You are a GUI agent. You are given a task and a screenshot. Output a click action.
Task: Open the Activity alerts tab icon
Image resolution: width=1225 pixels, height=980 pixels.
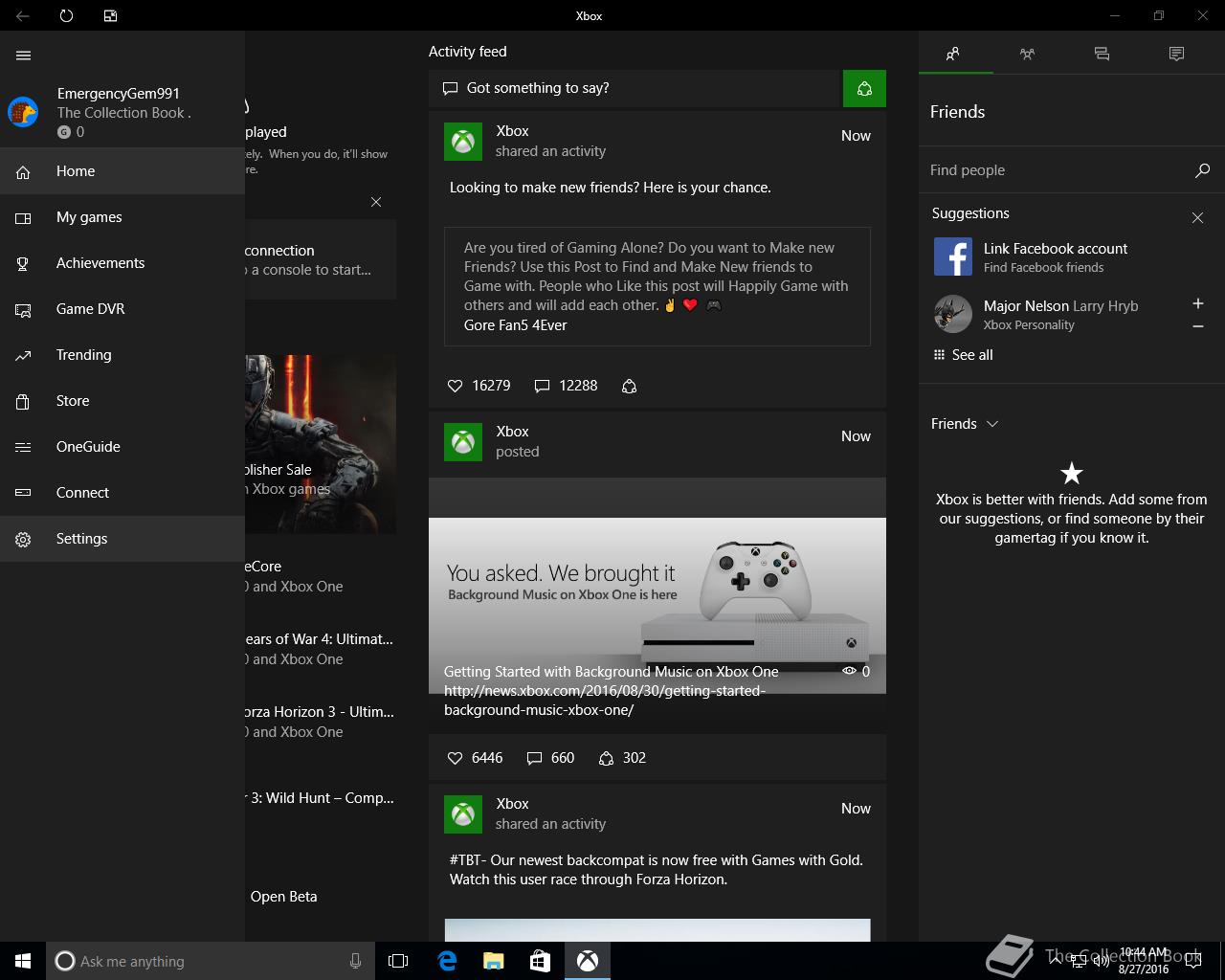click(x=1176, y=55)
